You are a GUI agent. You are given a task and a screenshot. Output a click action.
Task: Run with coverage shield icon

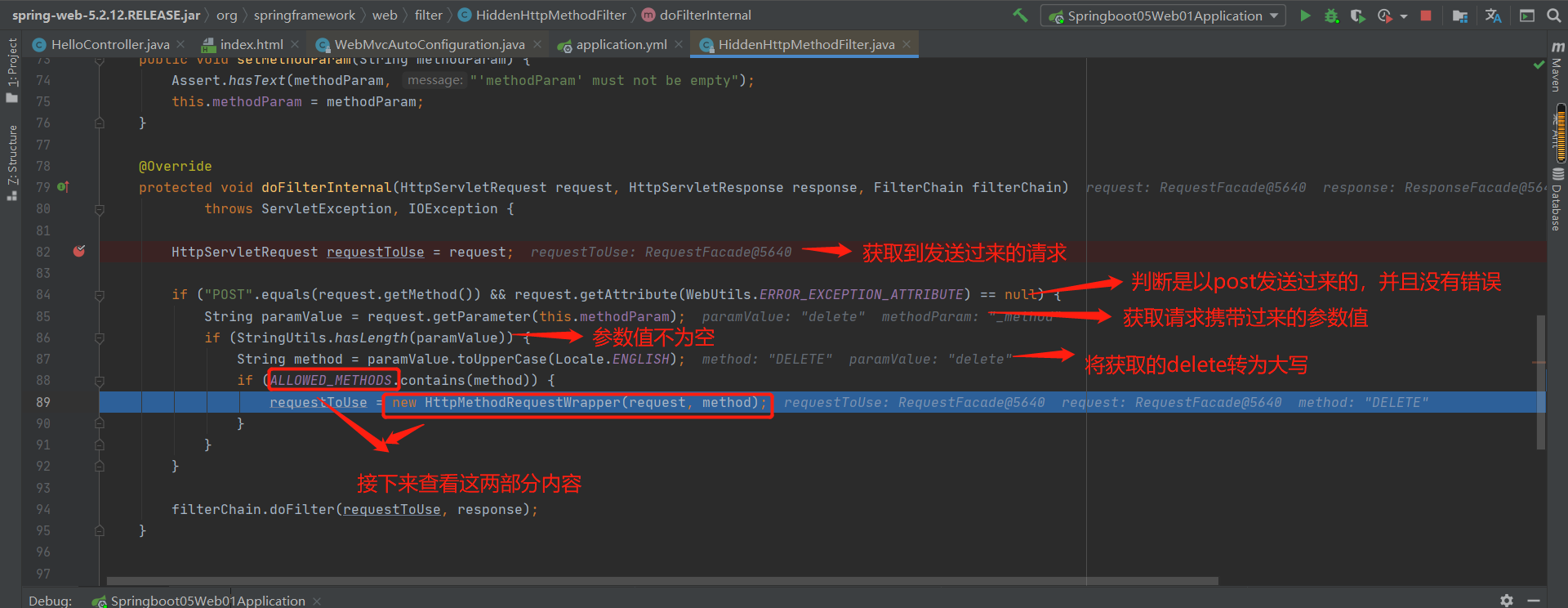pos(1357,16)
